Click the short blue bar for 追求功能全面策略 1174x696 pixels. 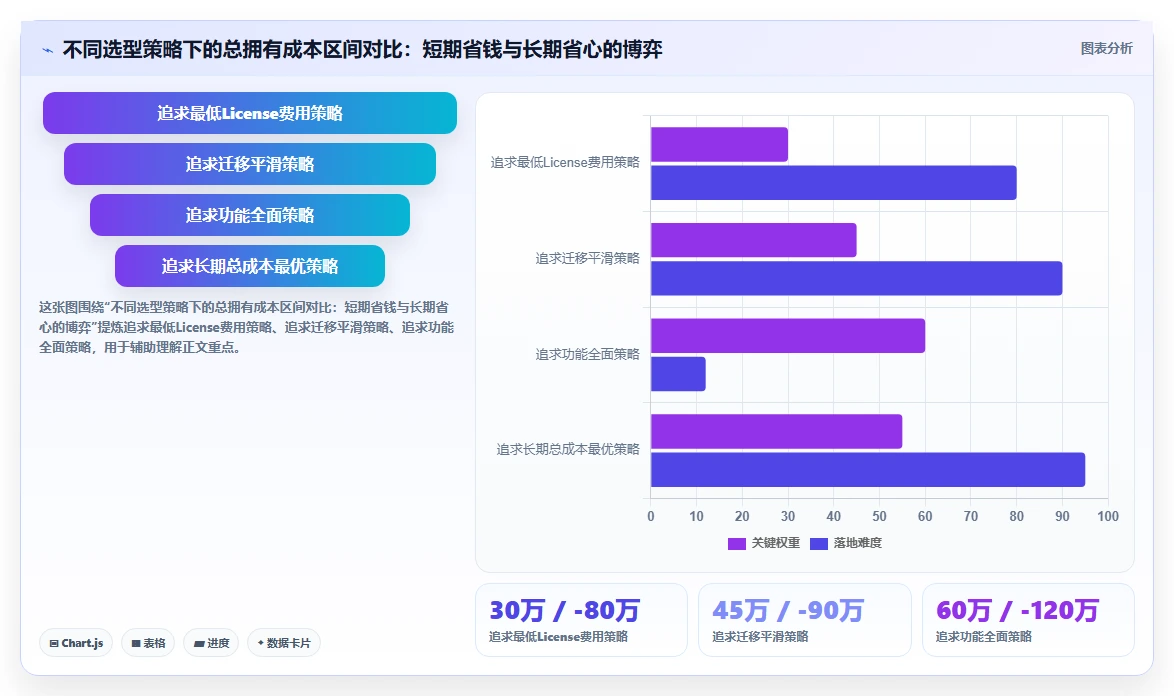click(x=678, y=373)
